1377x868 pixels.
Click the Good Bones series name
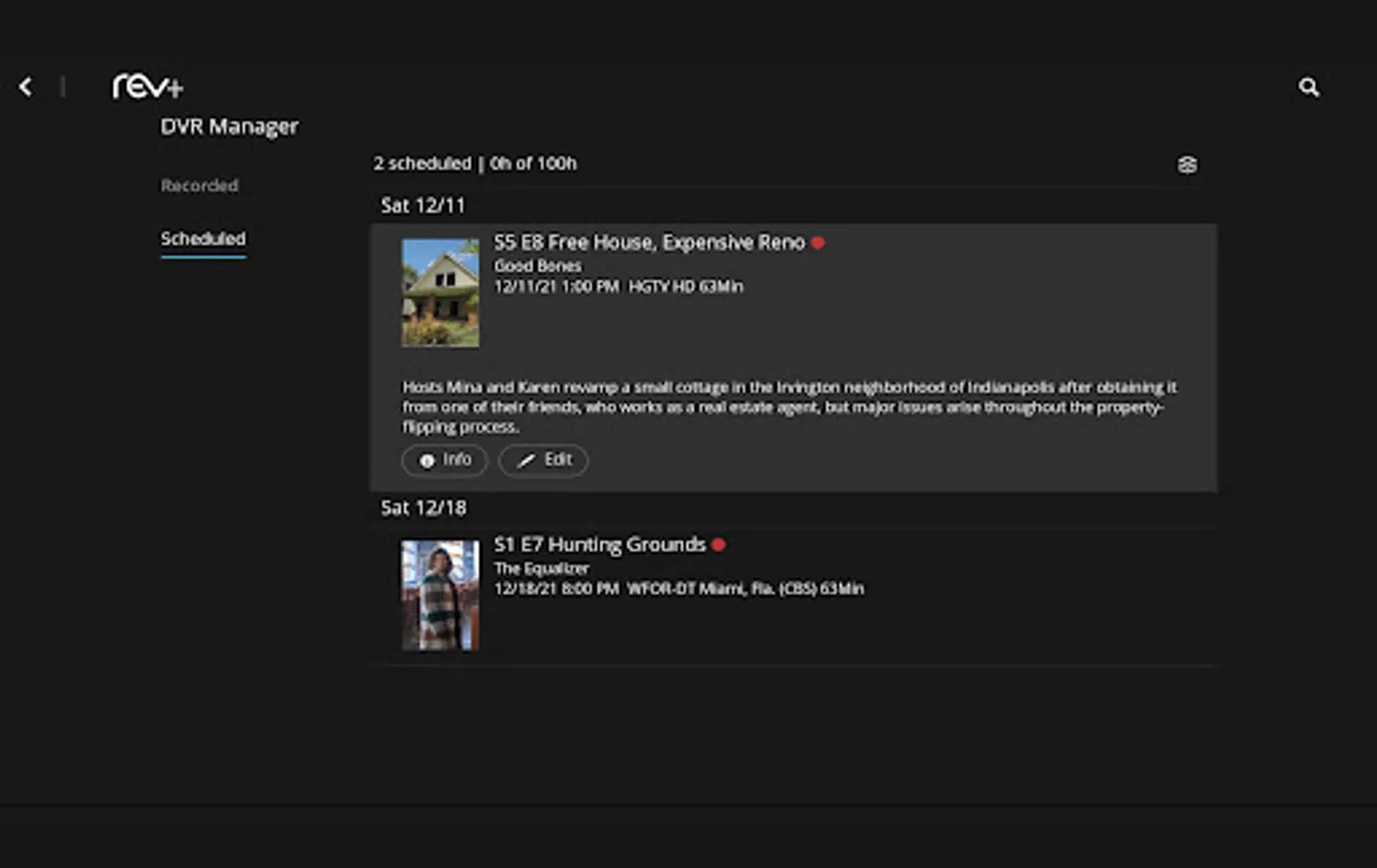click(x=537, y=265)
